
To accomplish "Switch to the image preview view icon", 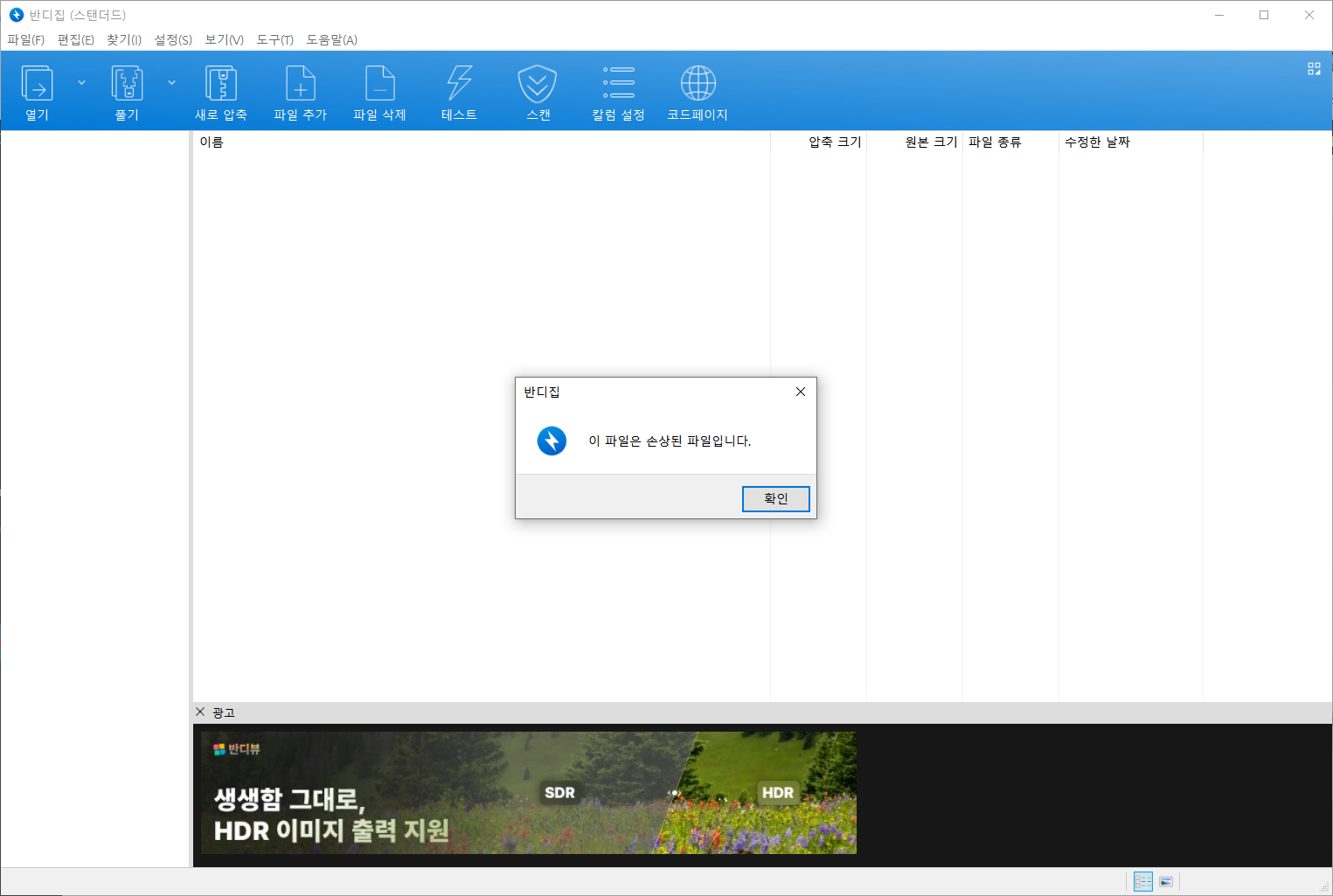I will click(1166, 882).
